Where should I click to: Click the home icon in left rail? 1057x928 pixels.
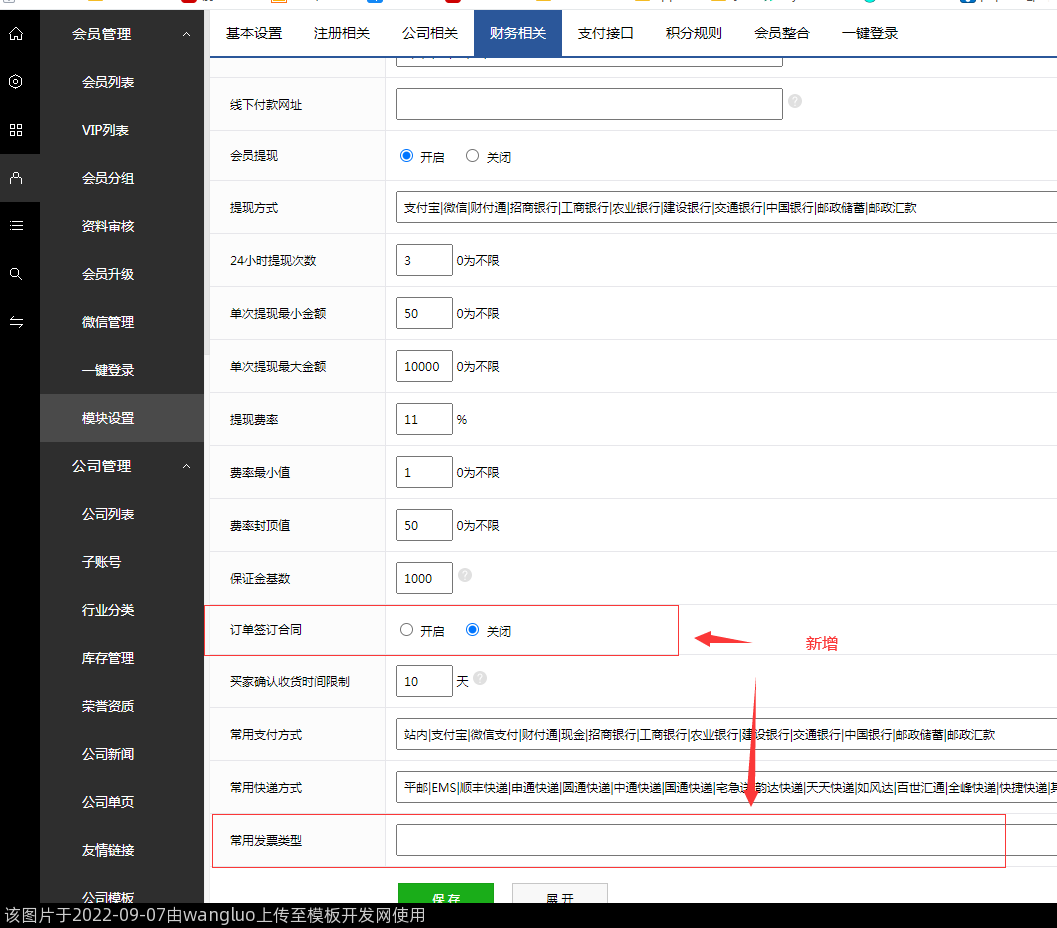pos(16,34)
